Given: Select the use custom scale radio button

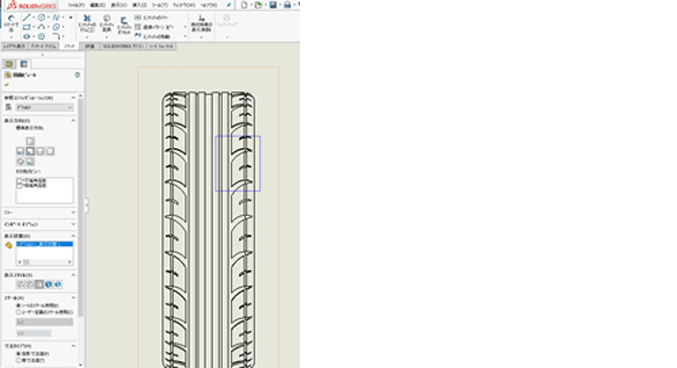Looking at the screenshot, I should click(x=19, y=312).
